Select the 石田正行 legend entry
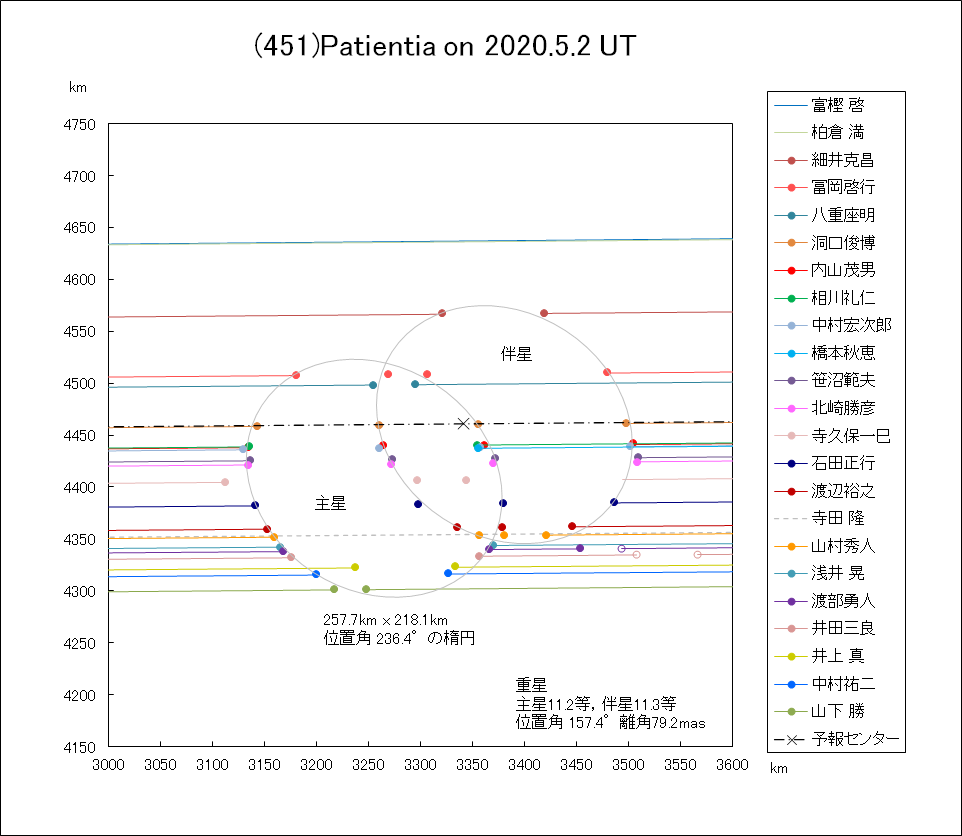This screenshot has height=836, width=962. 843,463
